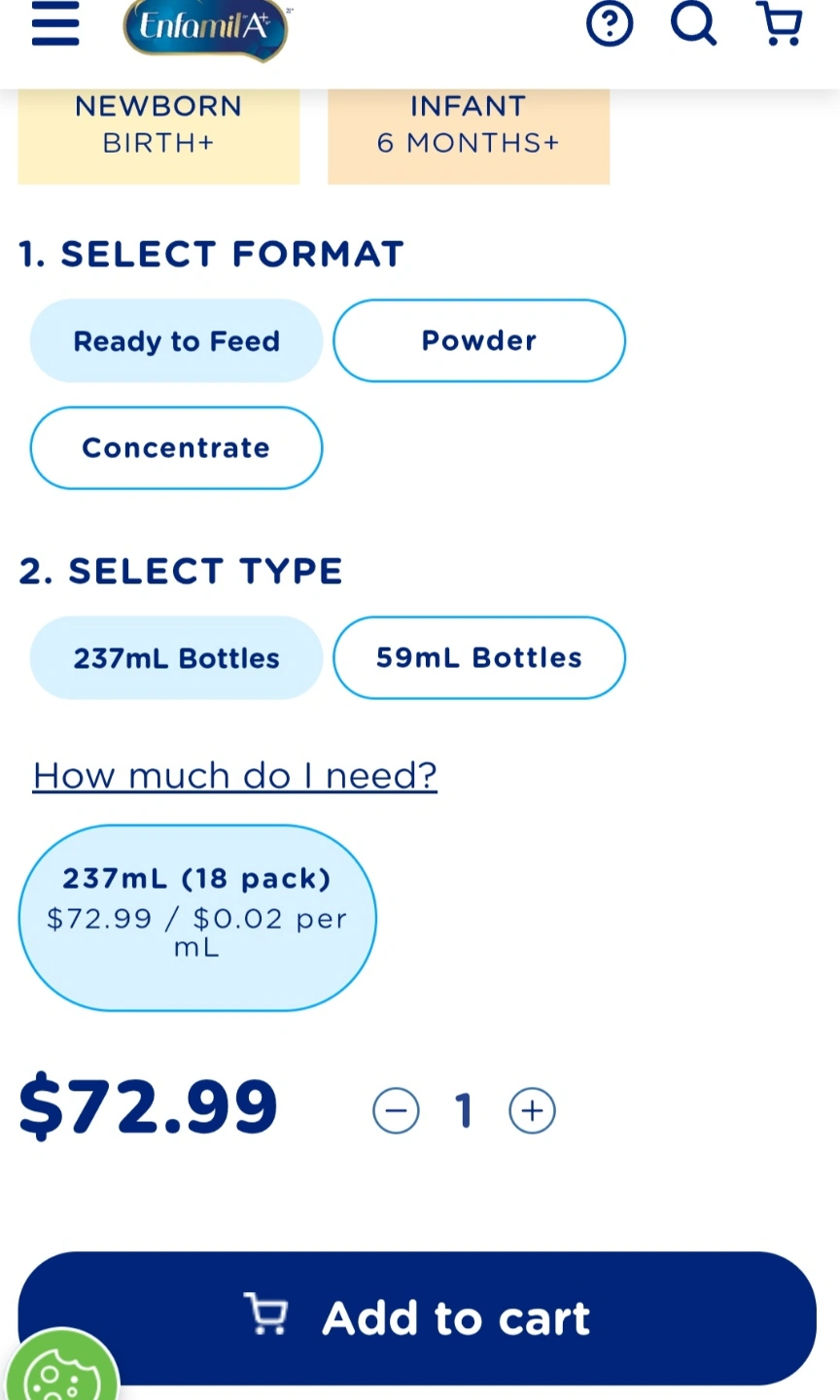Image resolution: width=840 pixels, height=1400 pixels.
Task: Open the help question mark icon
Action: click(x=610, y=24)
